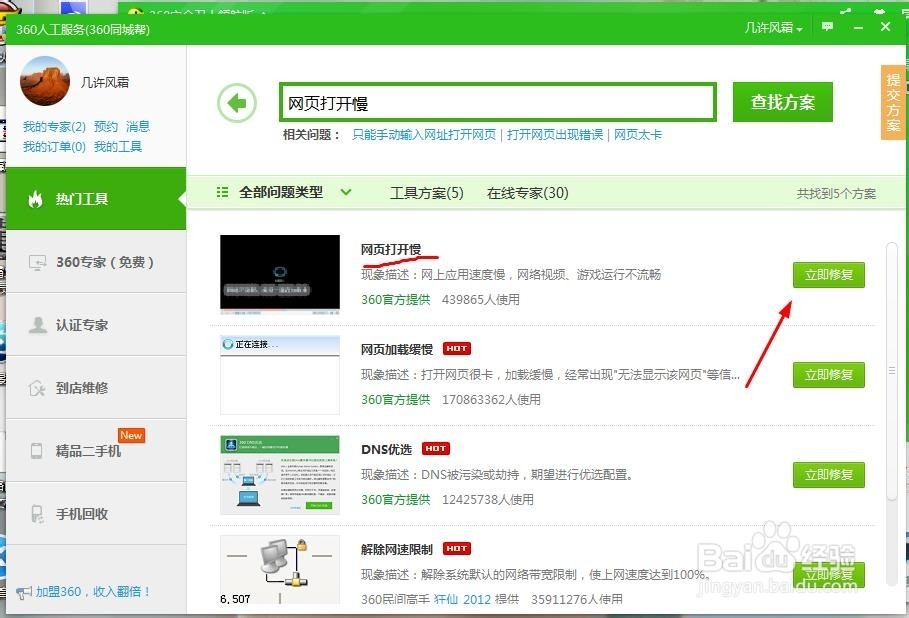Click 立即修复 for DNS优选
Screen dimensions: 909x618
click(x=828, y=475)
